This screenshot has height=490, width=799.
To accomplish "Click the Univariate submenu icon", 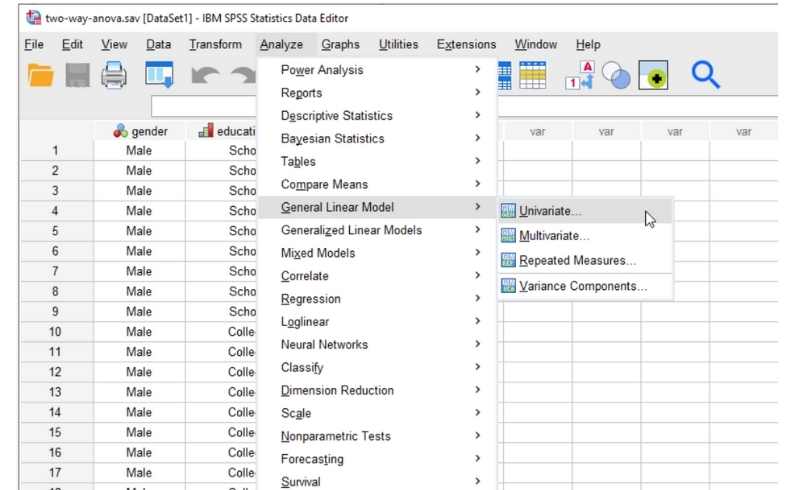I will click(508, 211).
